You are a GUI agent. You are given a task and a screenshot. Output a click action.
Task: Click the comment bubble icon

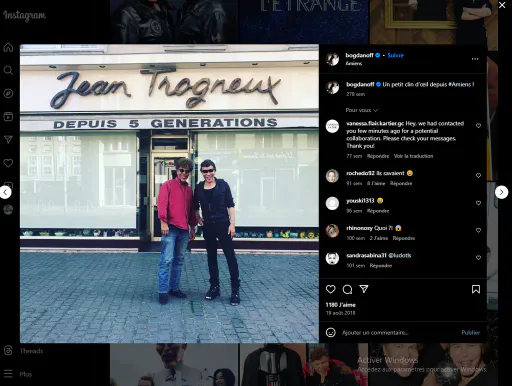[x=347, y=289]
